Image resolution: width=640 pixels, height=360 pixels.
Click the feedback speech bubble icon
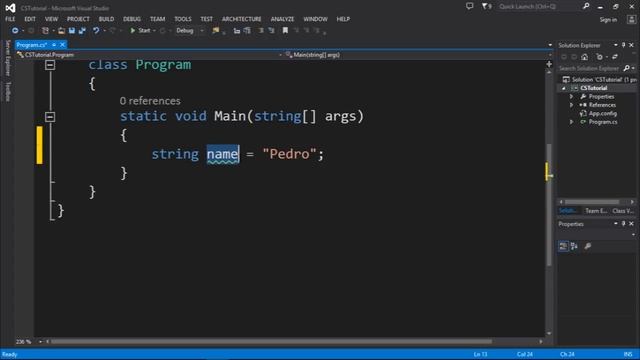pos(470,6)
